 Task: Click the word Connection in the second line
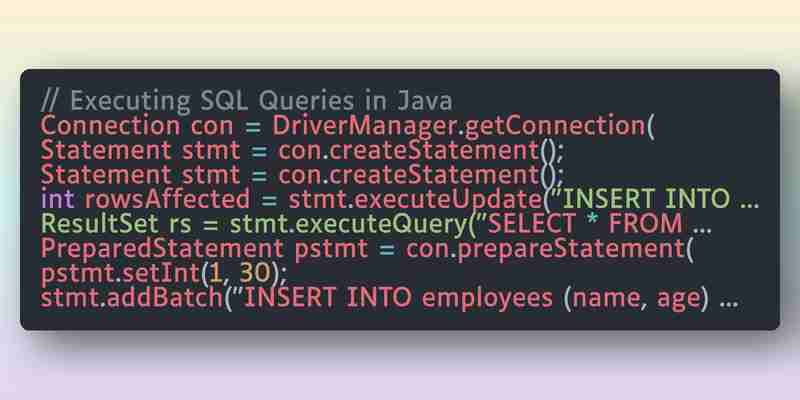coord(110,126)
